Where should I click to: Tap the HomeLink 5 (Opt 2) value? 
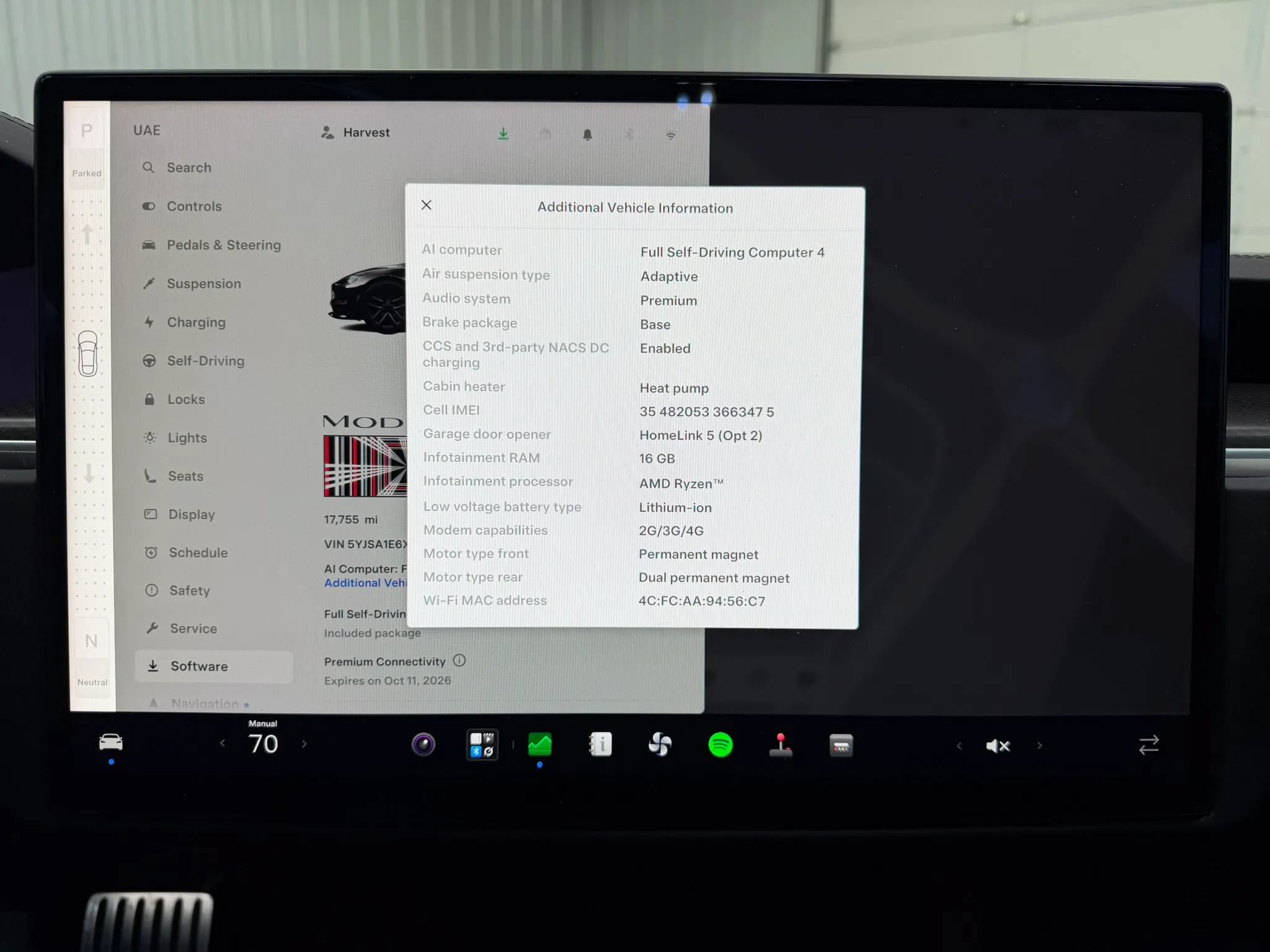[701, 435]
